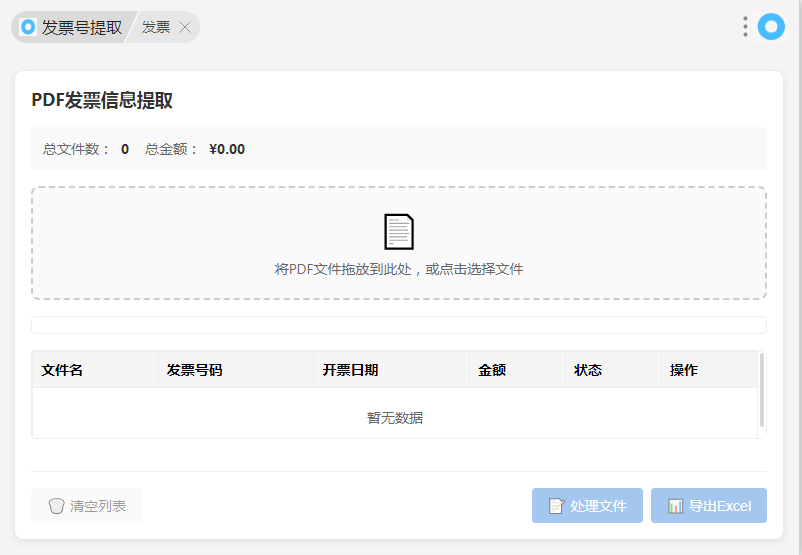Open the three-dot more options menu
The height and width of the screenshot is (555, 802).
coord(745,27)
